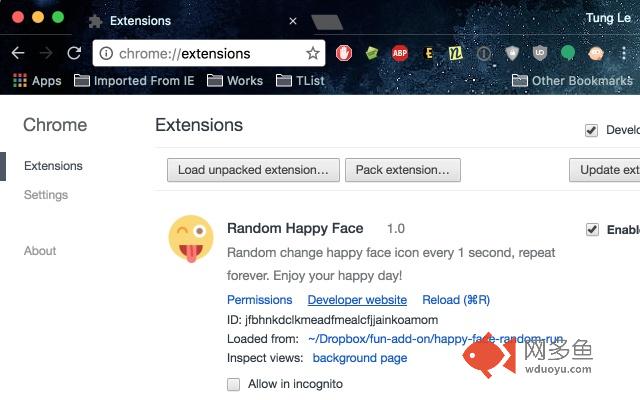Screen dimensions: 640x400
Task: Open the green circle extension icon
Action: click(568, 53)
